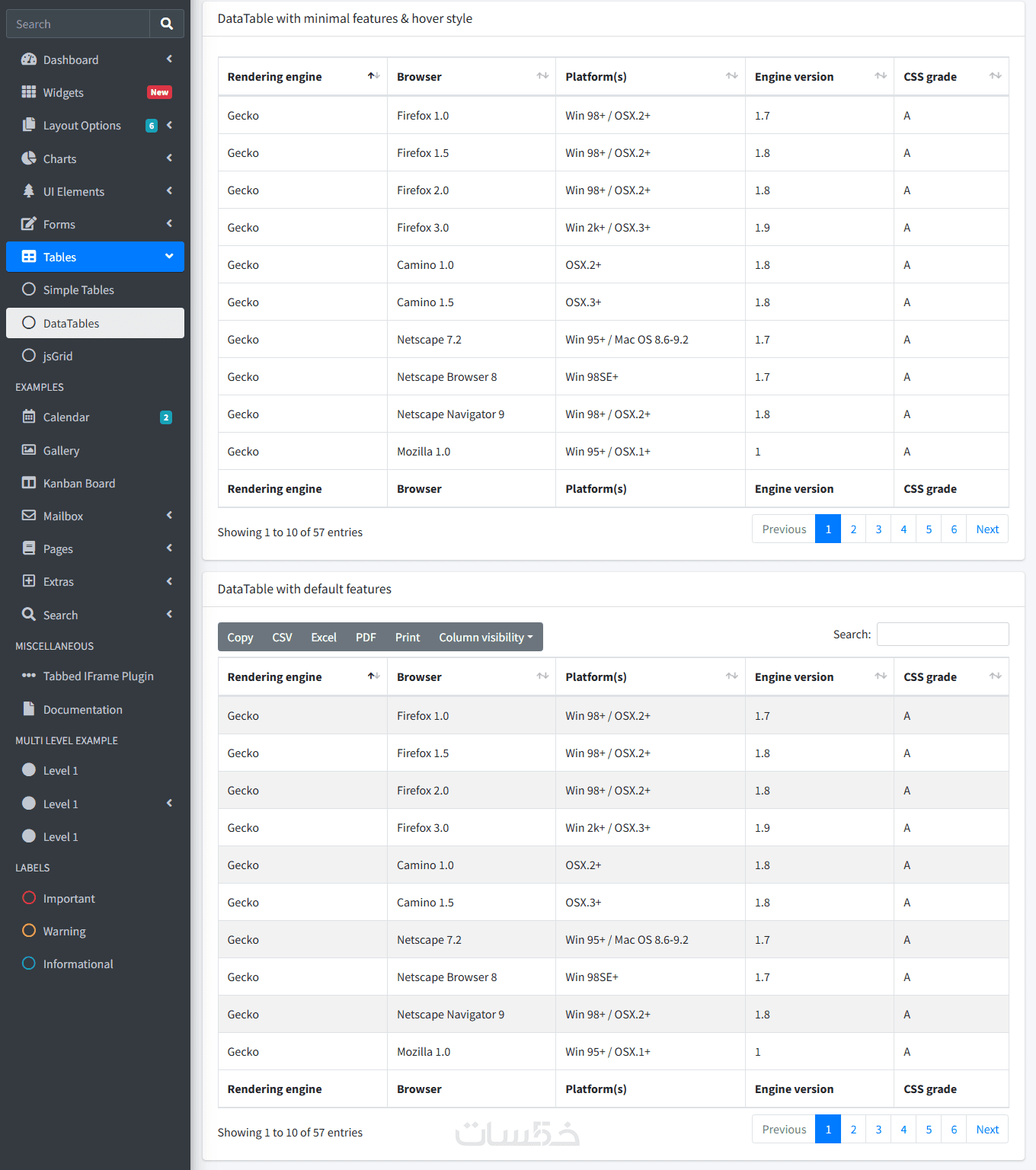Sort by Platform(s) in the minimal features table
The width and height of the screenshot is (1036, 1170).
pyautogui.click(x=651, y=76)
